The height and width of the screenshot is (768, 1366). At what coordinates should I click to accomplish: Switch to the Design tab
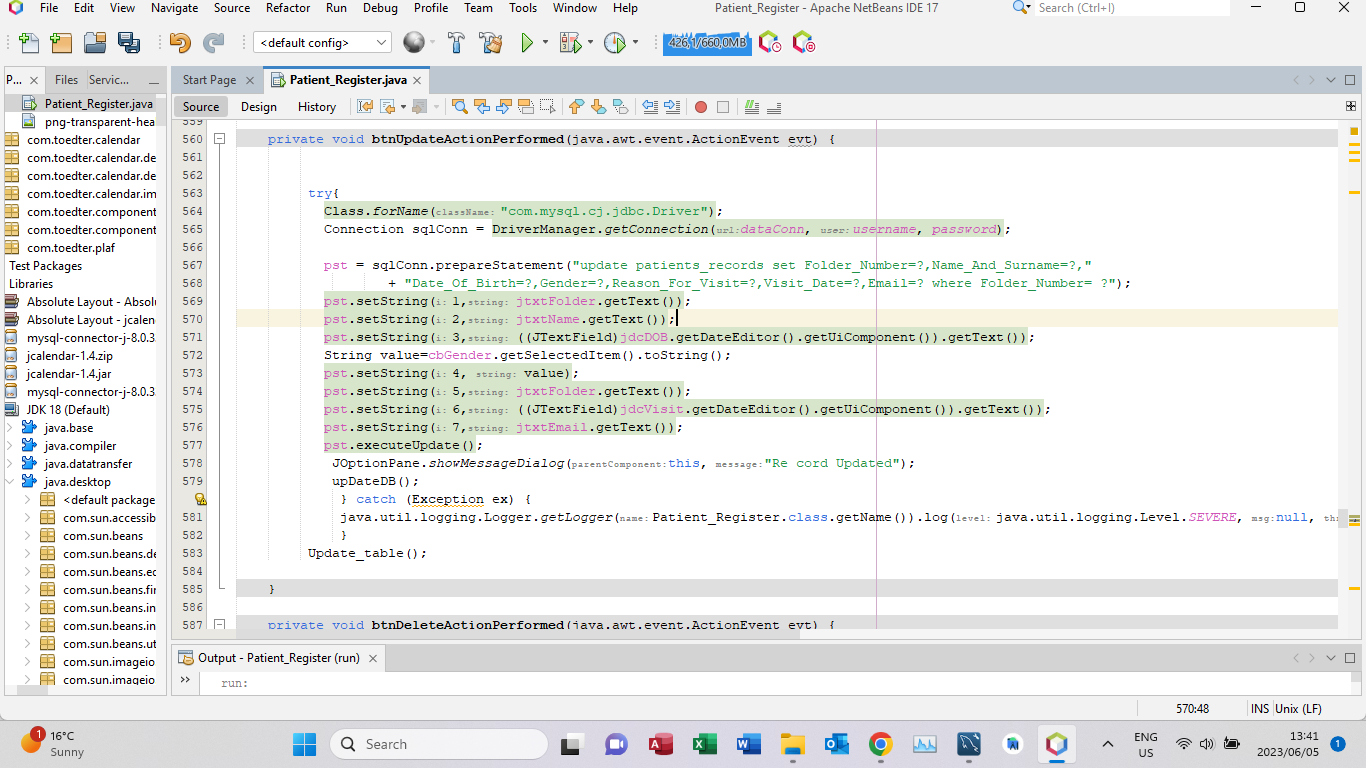(258, 106)
